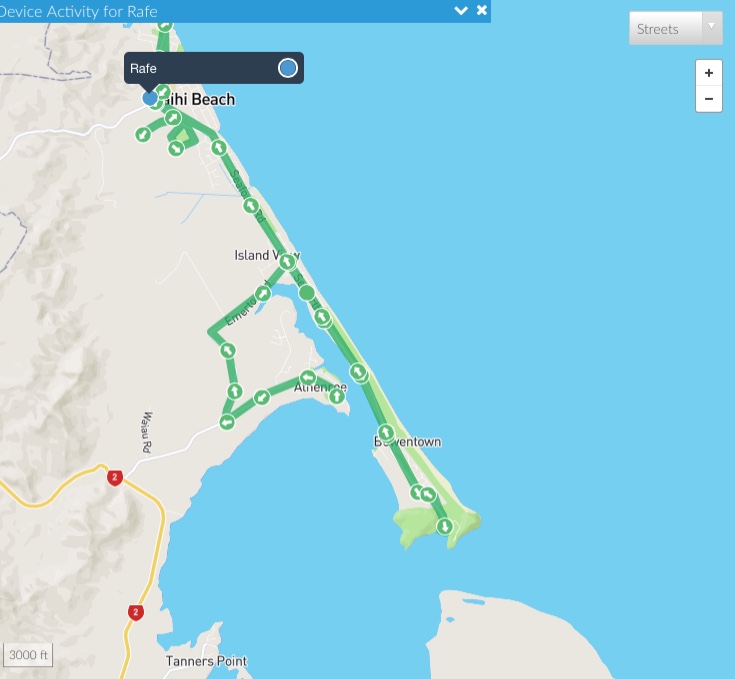The image size is (735, 679).
Task: Click the lower Highway 2 red shield
Action: [135, 612]
